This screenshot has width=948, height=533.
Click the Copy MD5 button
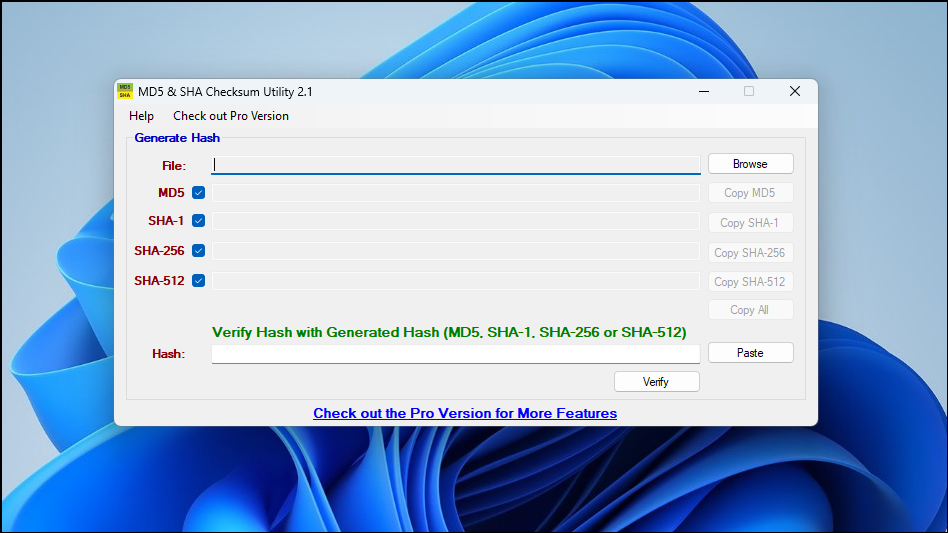pyautogui.click(x=750, y=193)
